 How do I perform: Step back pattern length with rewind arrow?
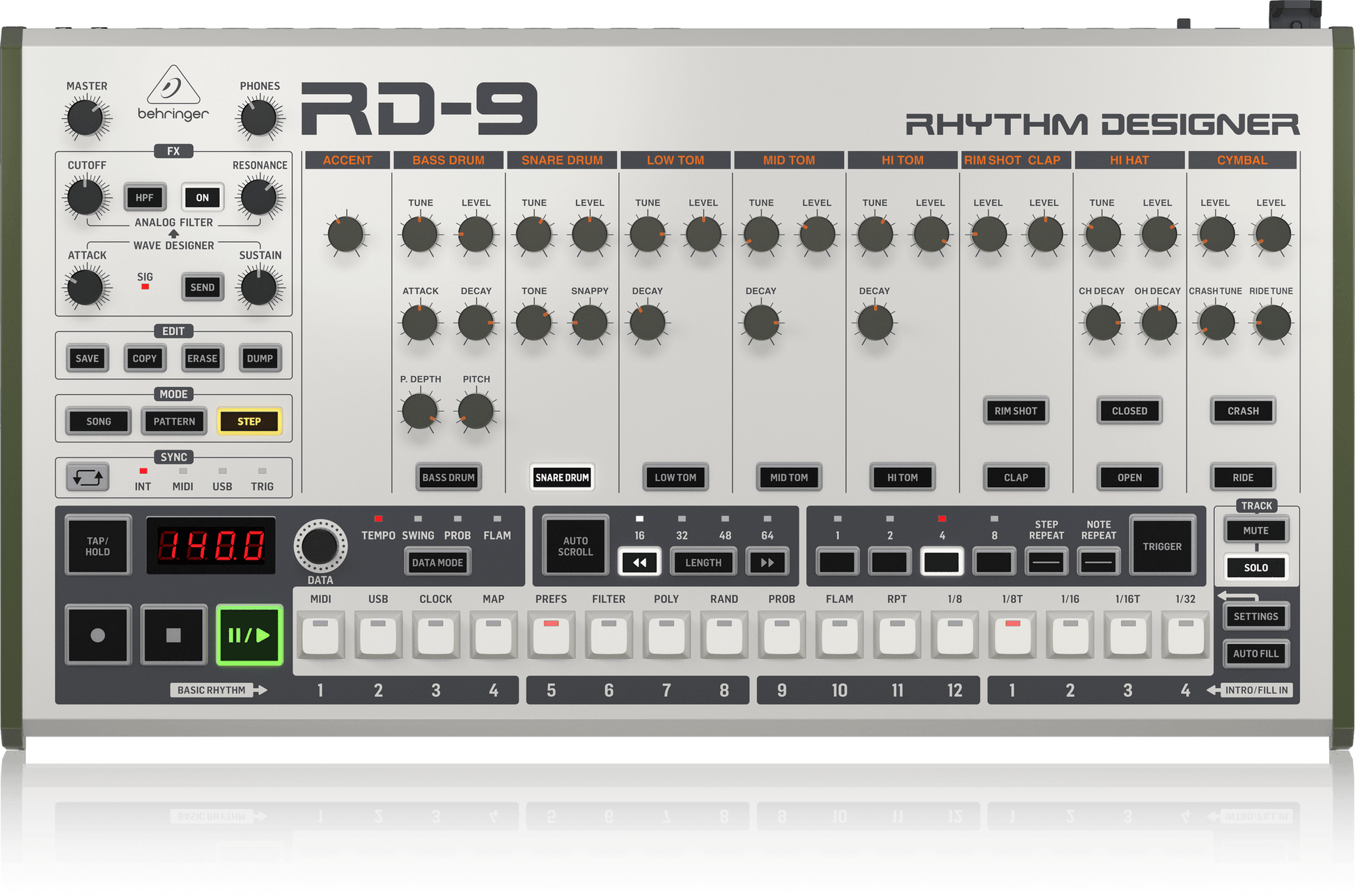pyautogui.click(x=639, y=562)
